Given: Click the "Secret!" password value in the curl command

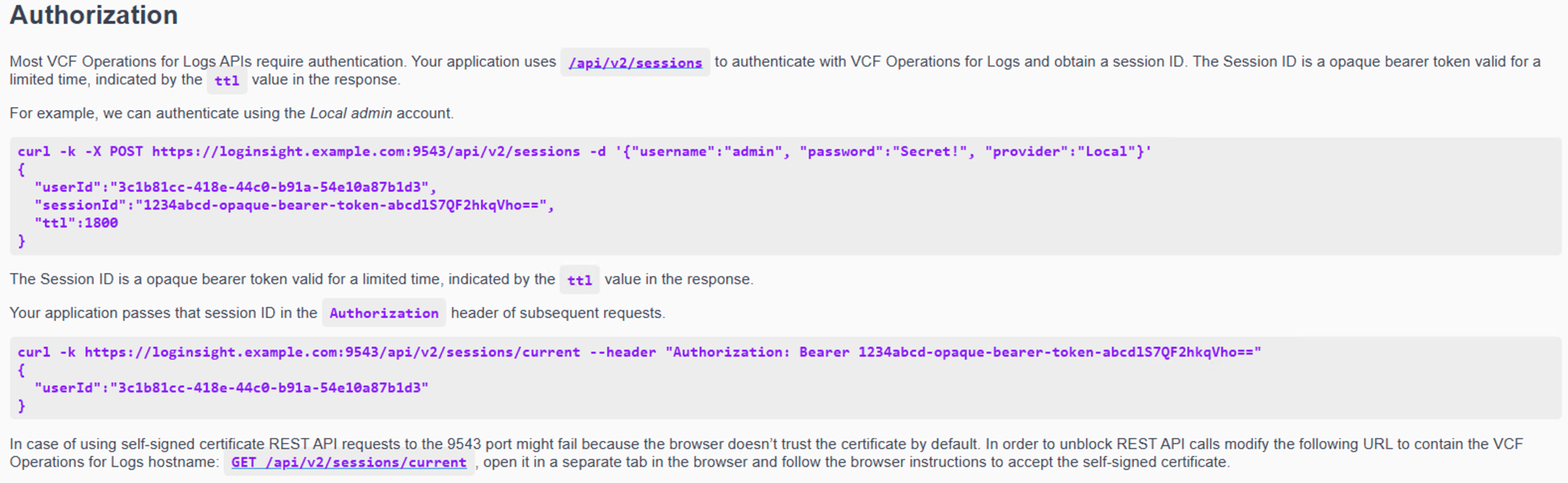Looking at the screenshot, I should pyautogui.click(x=929, y=151).
